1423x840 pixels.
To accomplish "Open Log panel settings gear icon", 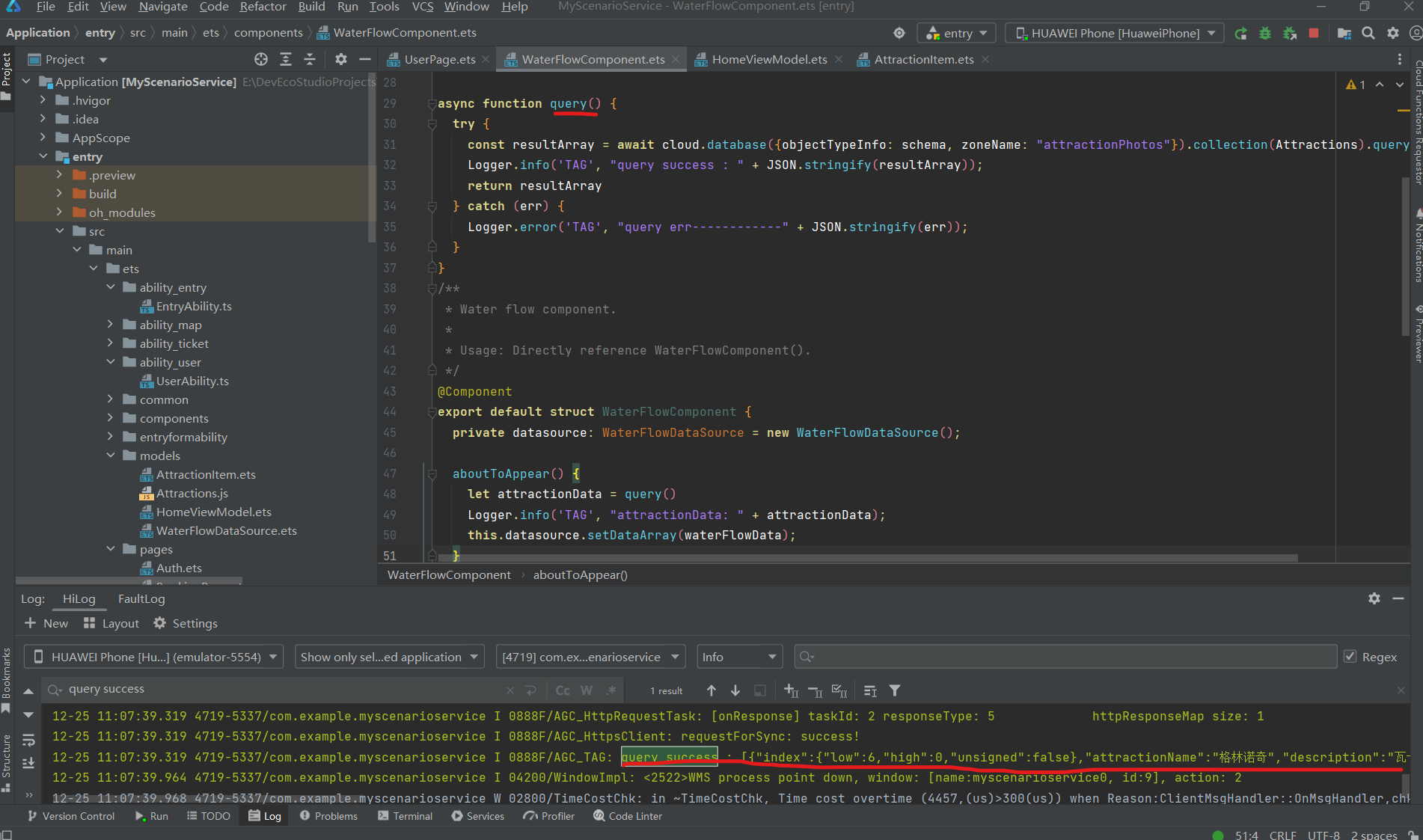I will (x=1374, y=598).
